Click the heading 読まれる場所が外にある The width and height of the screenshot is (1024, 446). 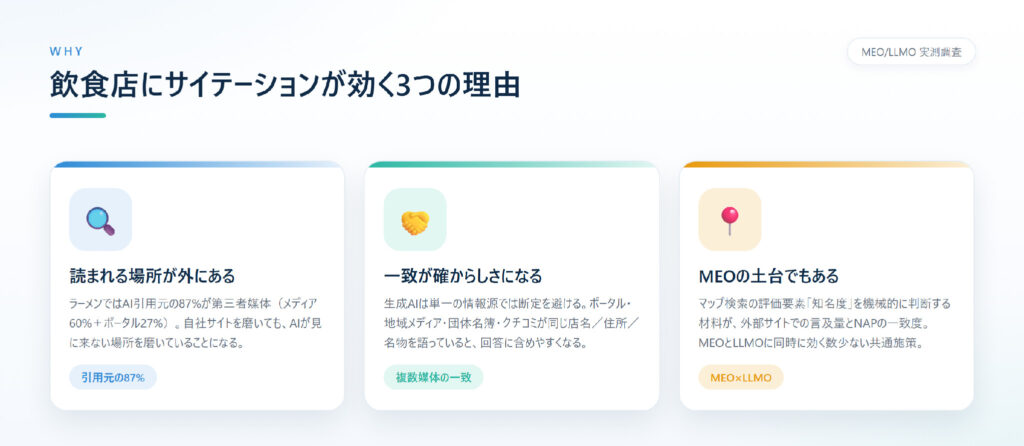pyautogui.click(x=152, y=276)
